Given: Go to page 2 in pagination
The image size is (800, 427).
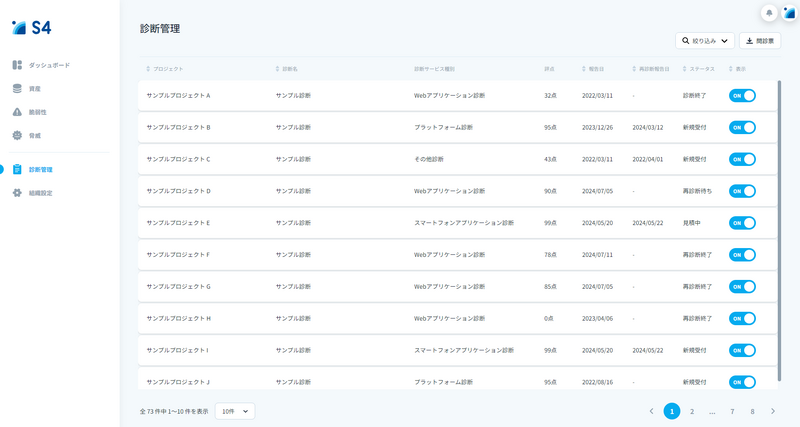Looking at the screenshot, I should tap(692, 411).
